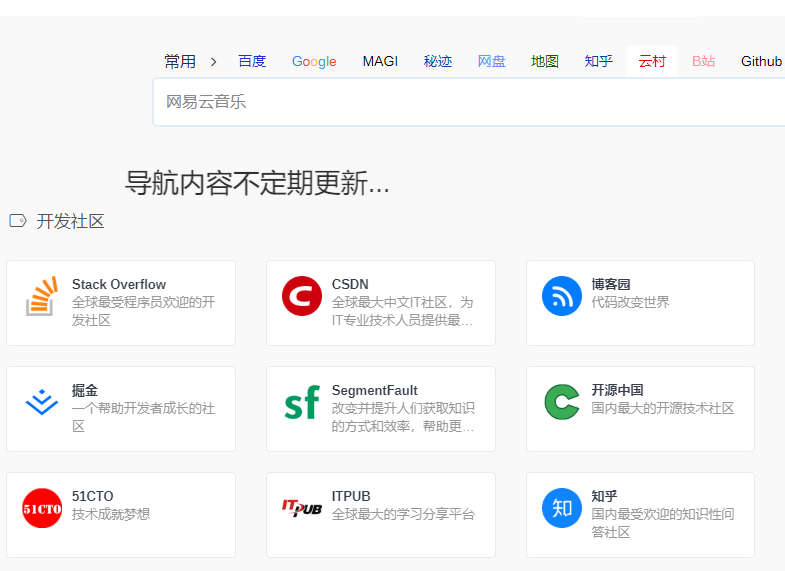Open the 掘金 title link
The image size is (785, 571).
coord(85,390)
